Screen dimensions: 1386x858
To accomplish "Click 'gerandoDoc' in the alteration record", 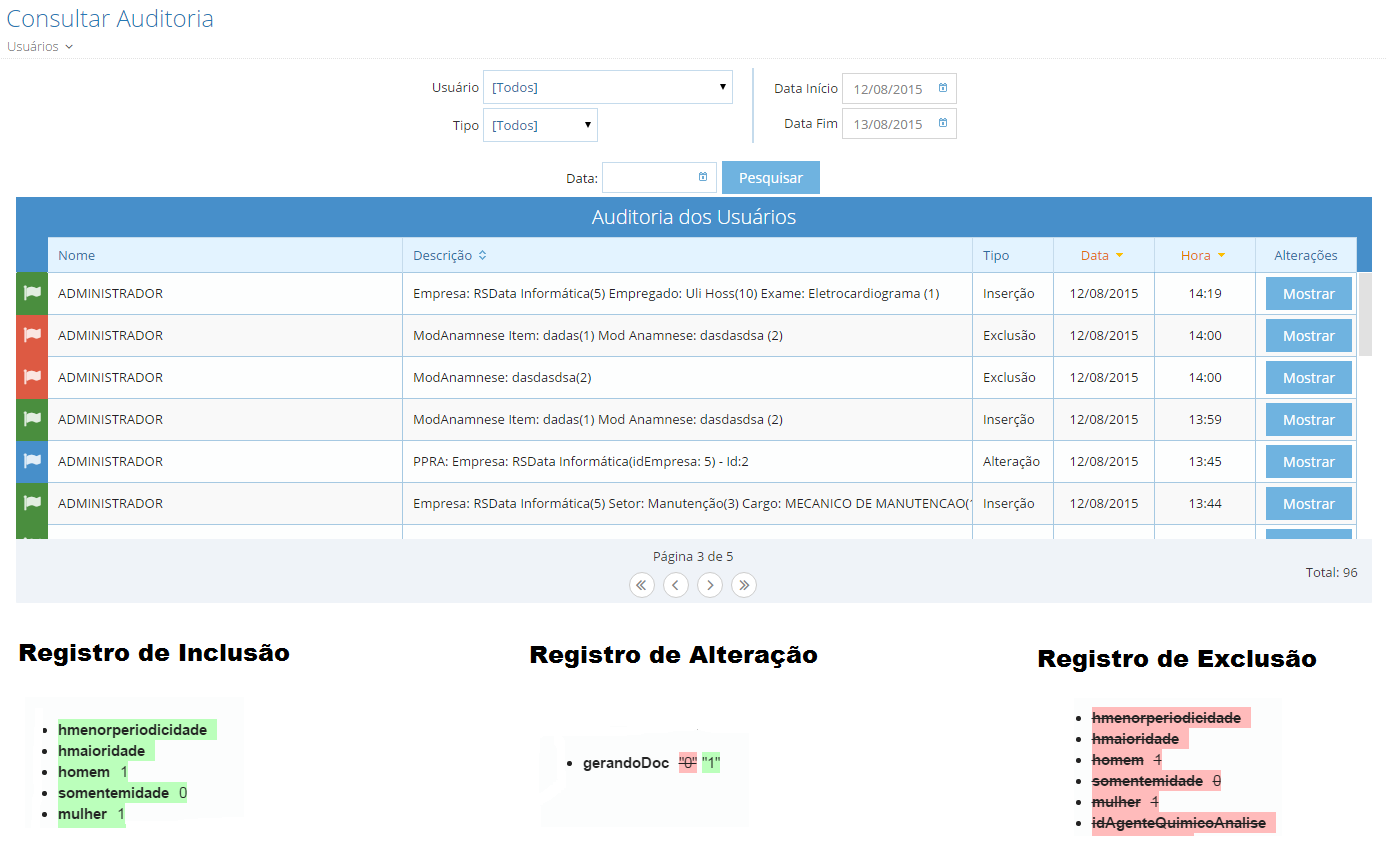I will (x=626, y=763).
